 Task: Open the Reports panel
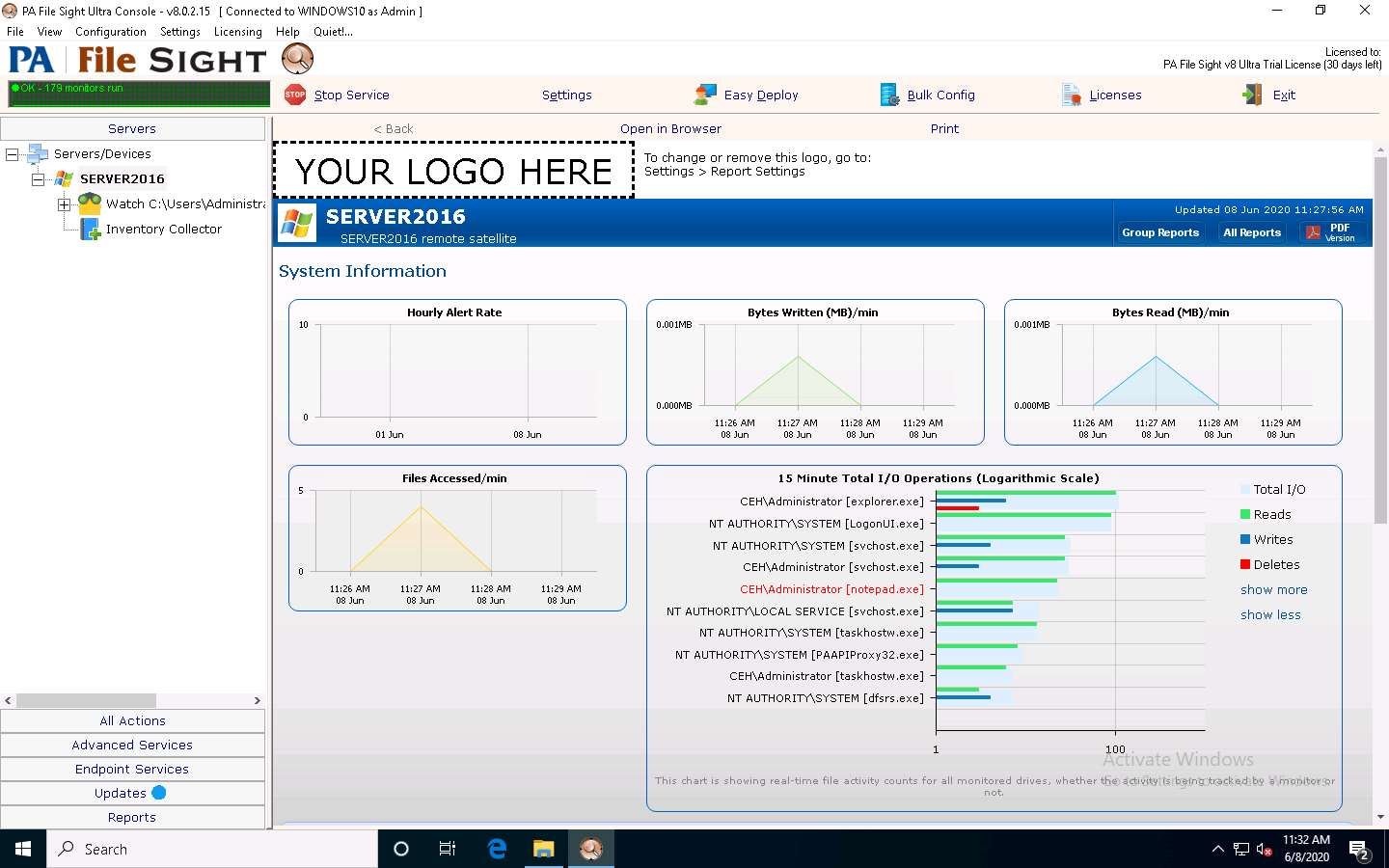tap(132, 817)
